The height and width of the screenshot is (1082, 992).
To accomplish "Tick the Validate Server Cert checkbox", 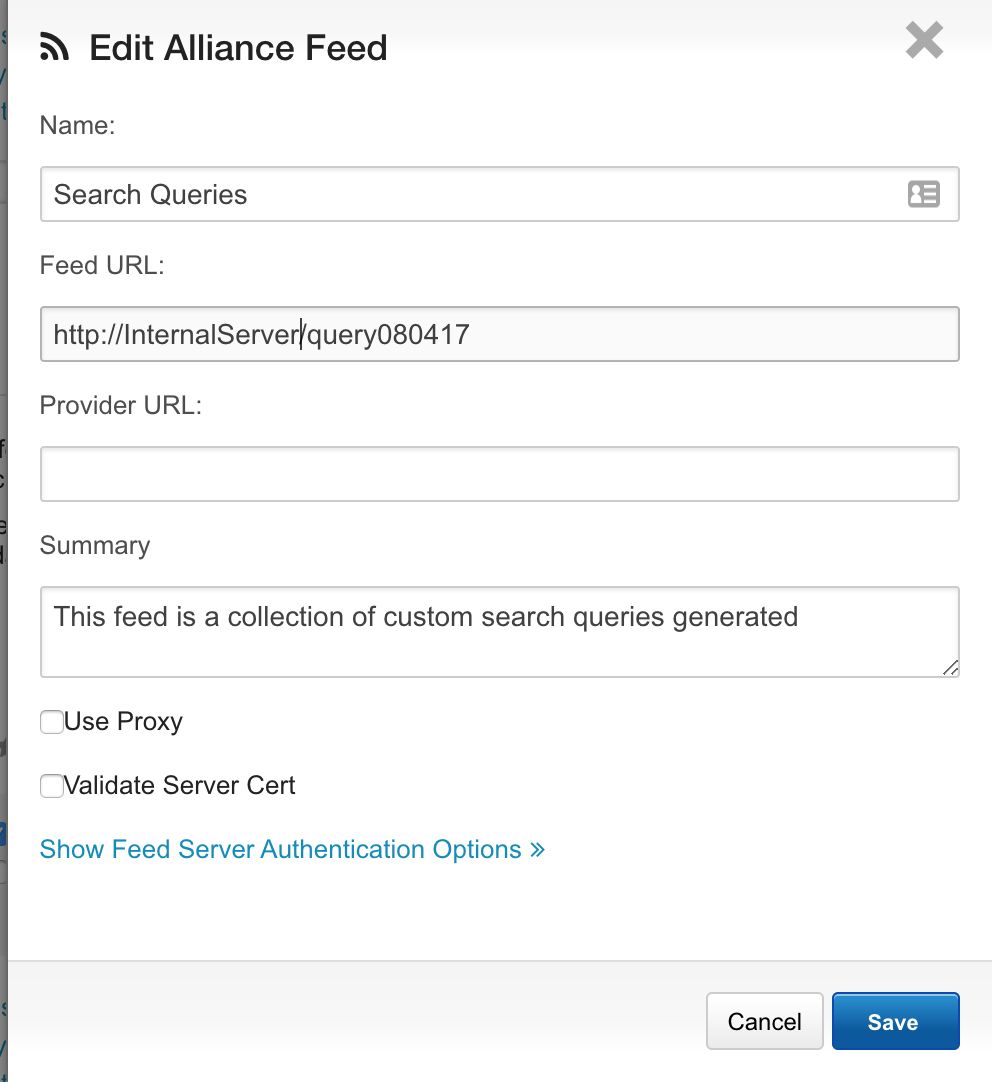I will (51, 786).
